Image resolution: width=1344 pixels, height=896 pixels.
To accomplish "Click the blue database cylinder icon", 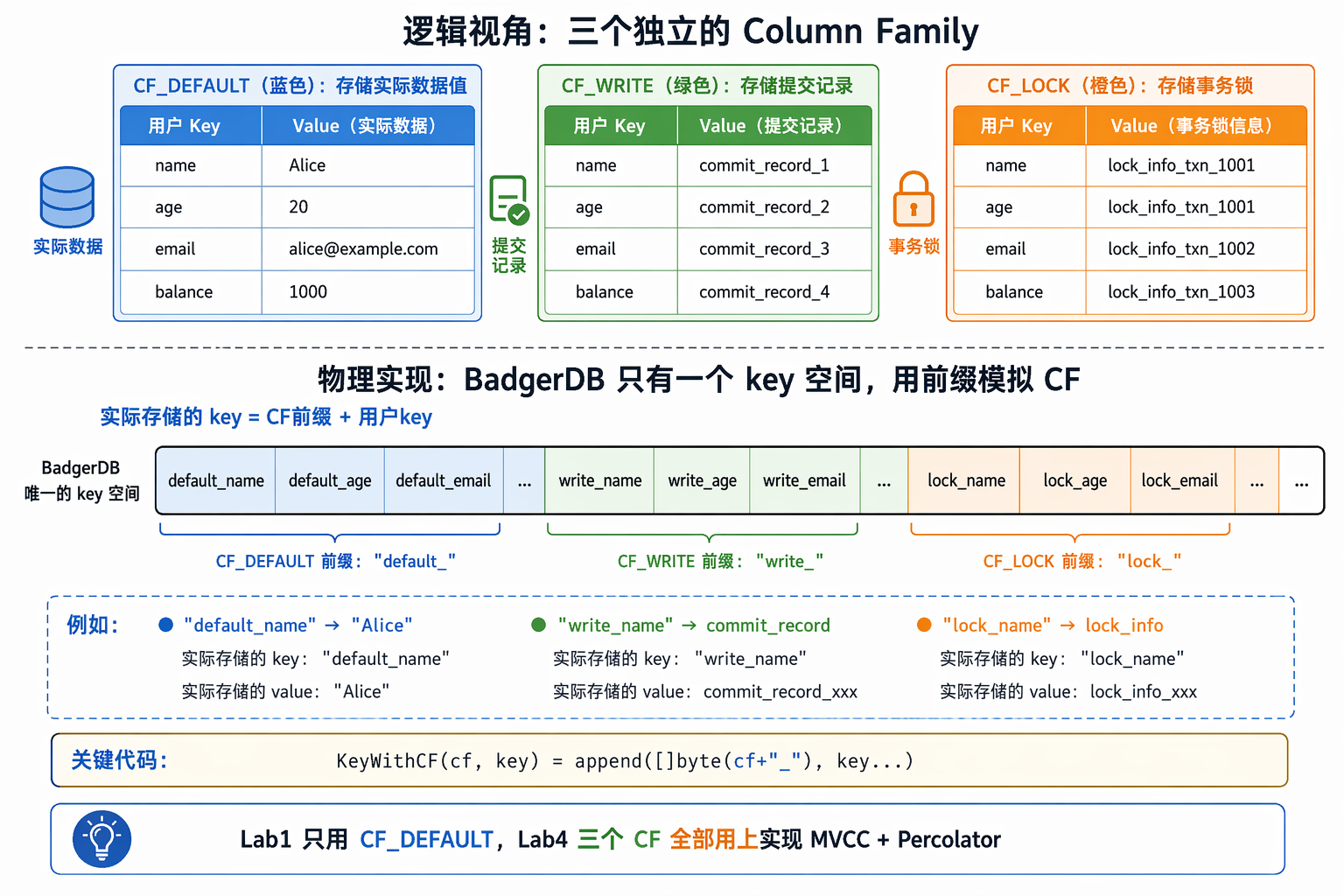I will pos(67,198).
